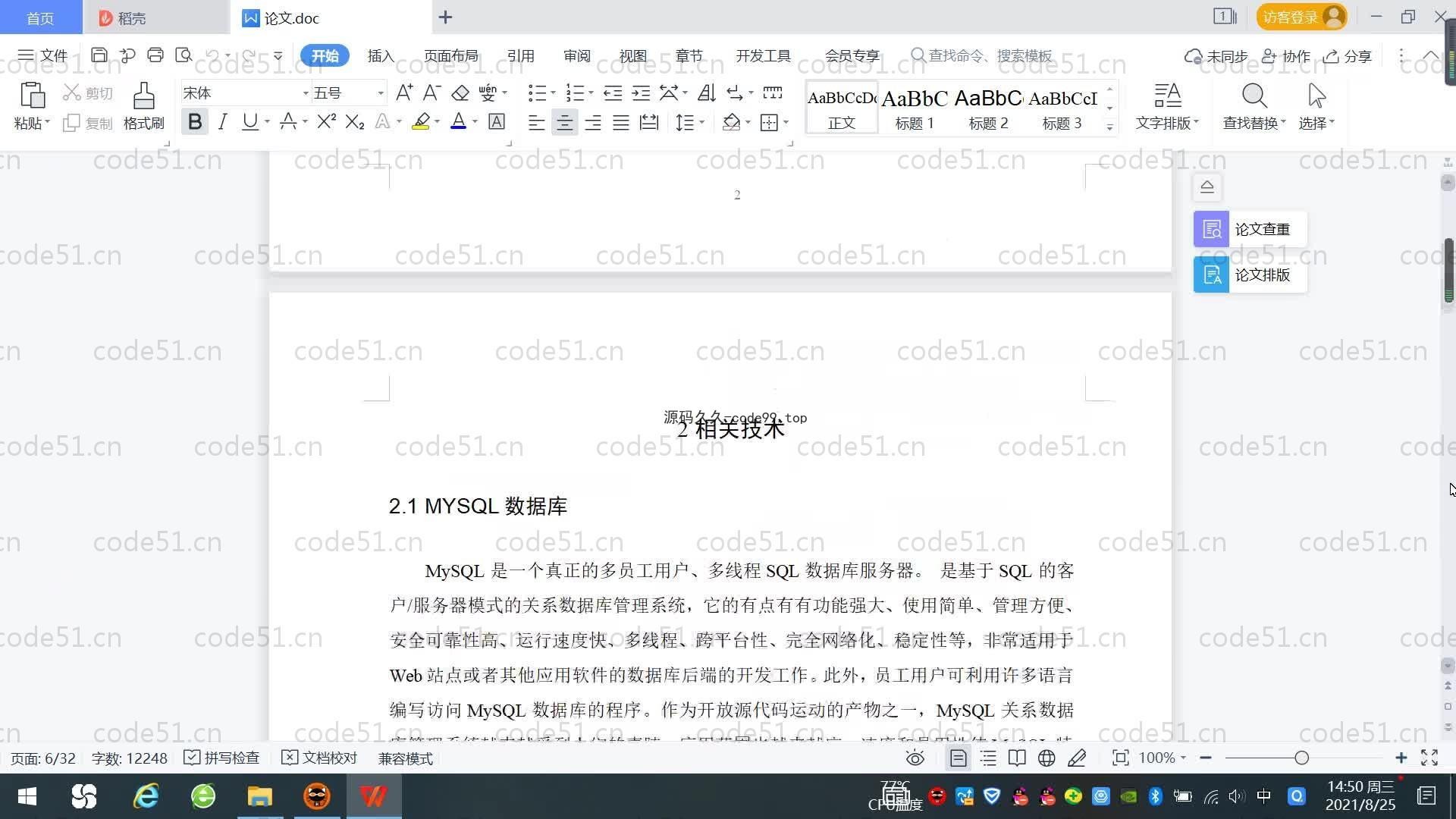
Task: Open the View (视图) tab
Action: 632,55
